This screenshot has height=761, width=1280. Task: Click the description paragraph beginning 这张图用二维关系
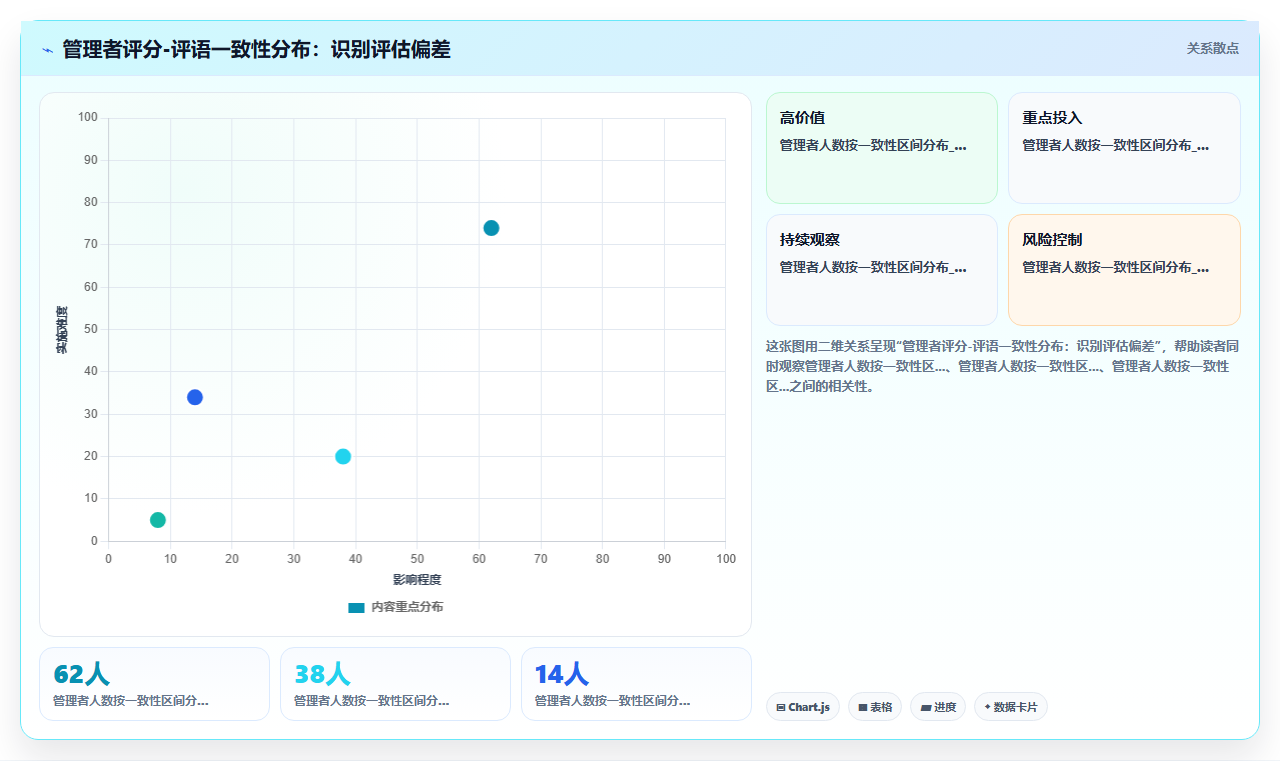(x=1003, y=366)
